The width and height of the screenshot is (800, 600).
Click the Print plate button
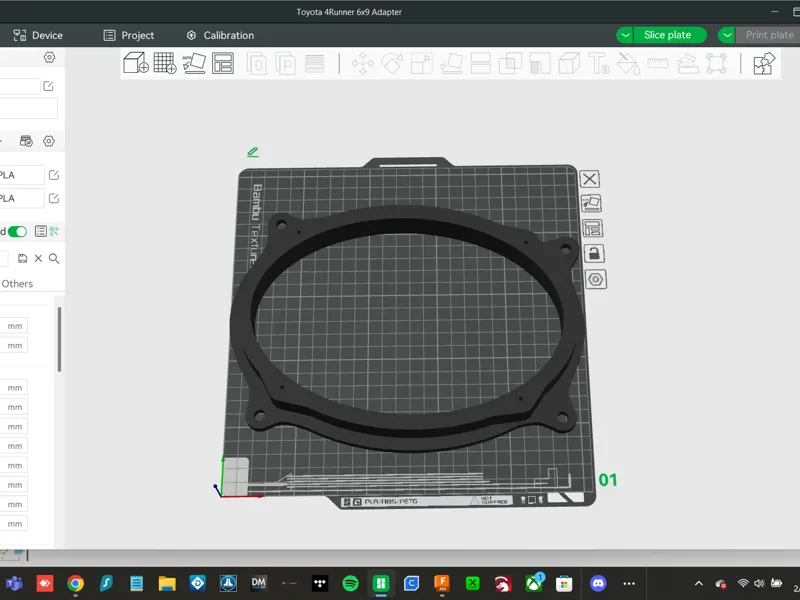click(768, 35)
